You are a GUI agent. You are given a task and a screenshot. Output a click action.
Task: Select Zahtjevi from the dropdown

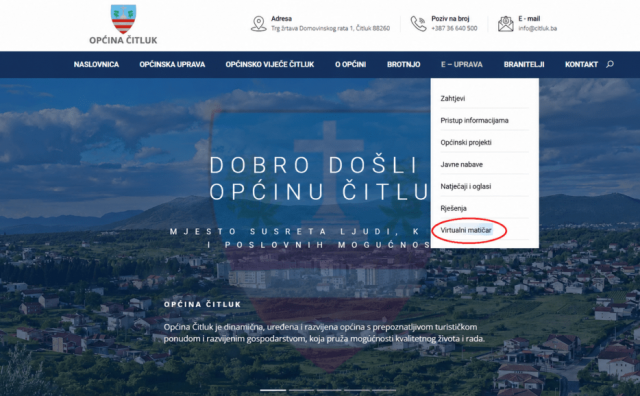click(x=453, y=98)
